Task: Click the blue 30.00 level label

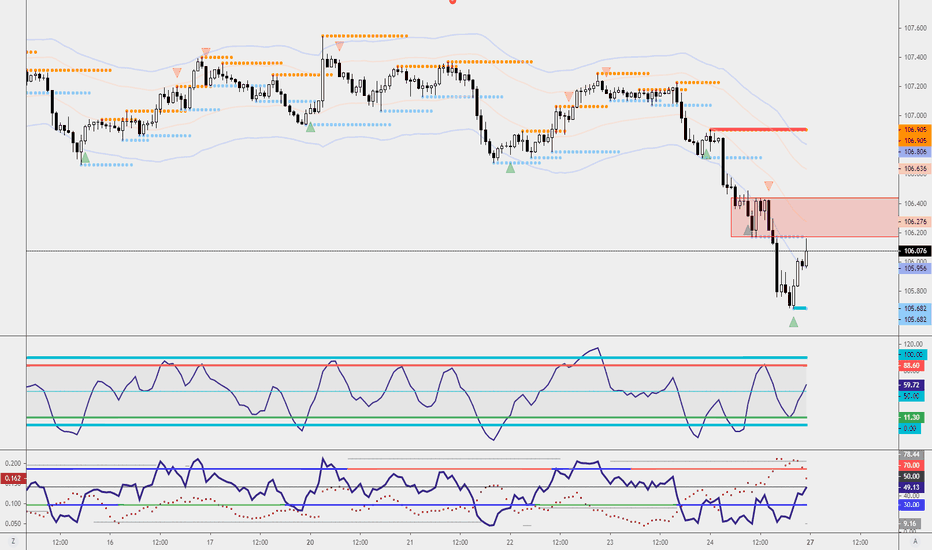Action: click(x=911, y=505)
